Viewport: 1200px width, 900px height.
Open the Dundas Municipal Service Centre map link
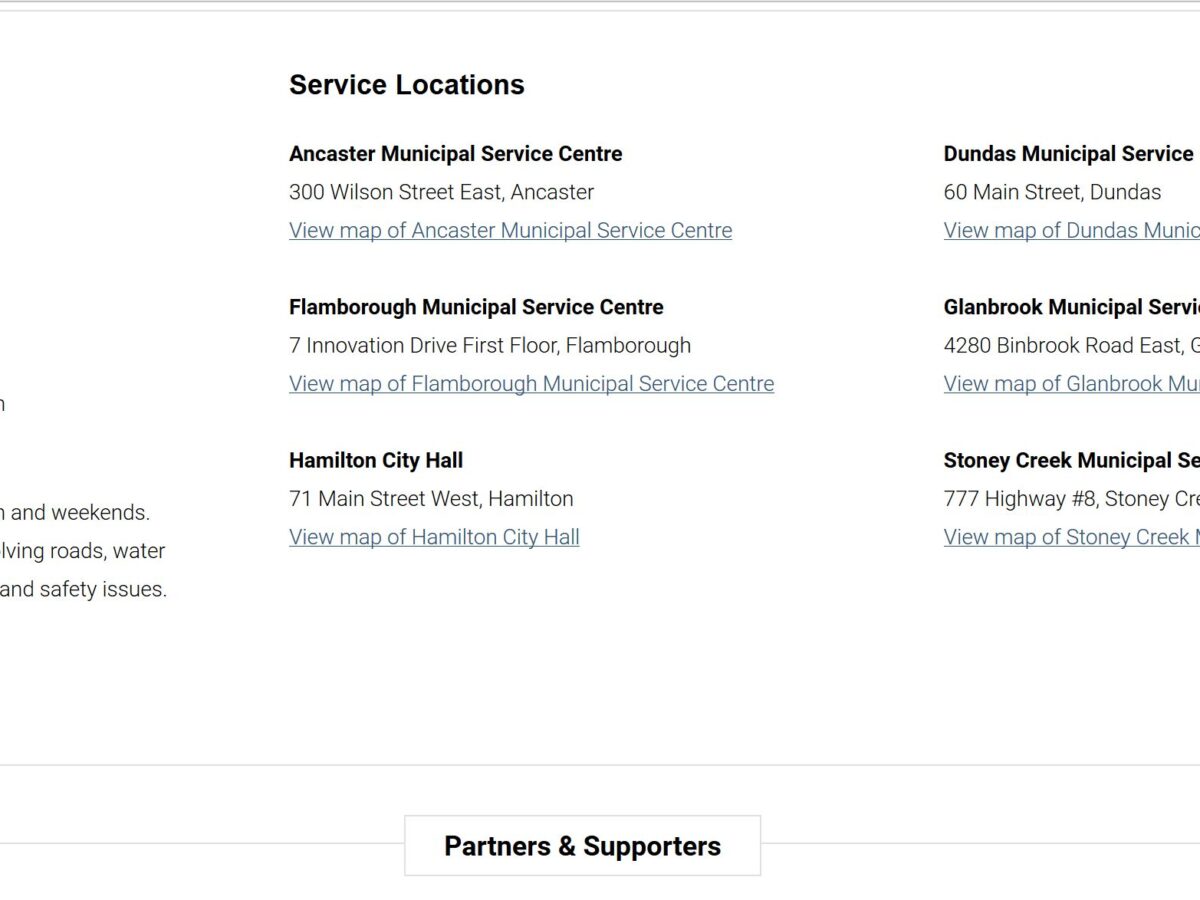pos(1071,230)
